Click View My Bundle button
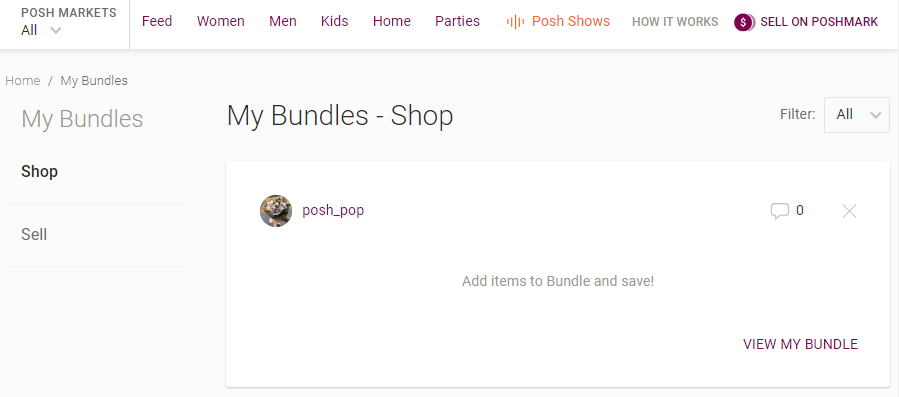Image resolution: width=899 pixels, height=397 pixels. (800, 344)
